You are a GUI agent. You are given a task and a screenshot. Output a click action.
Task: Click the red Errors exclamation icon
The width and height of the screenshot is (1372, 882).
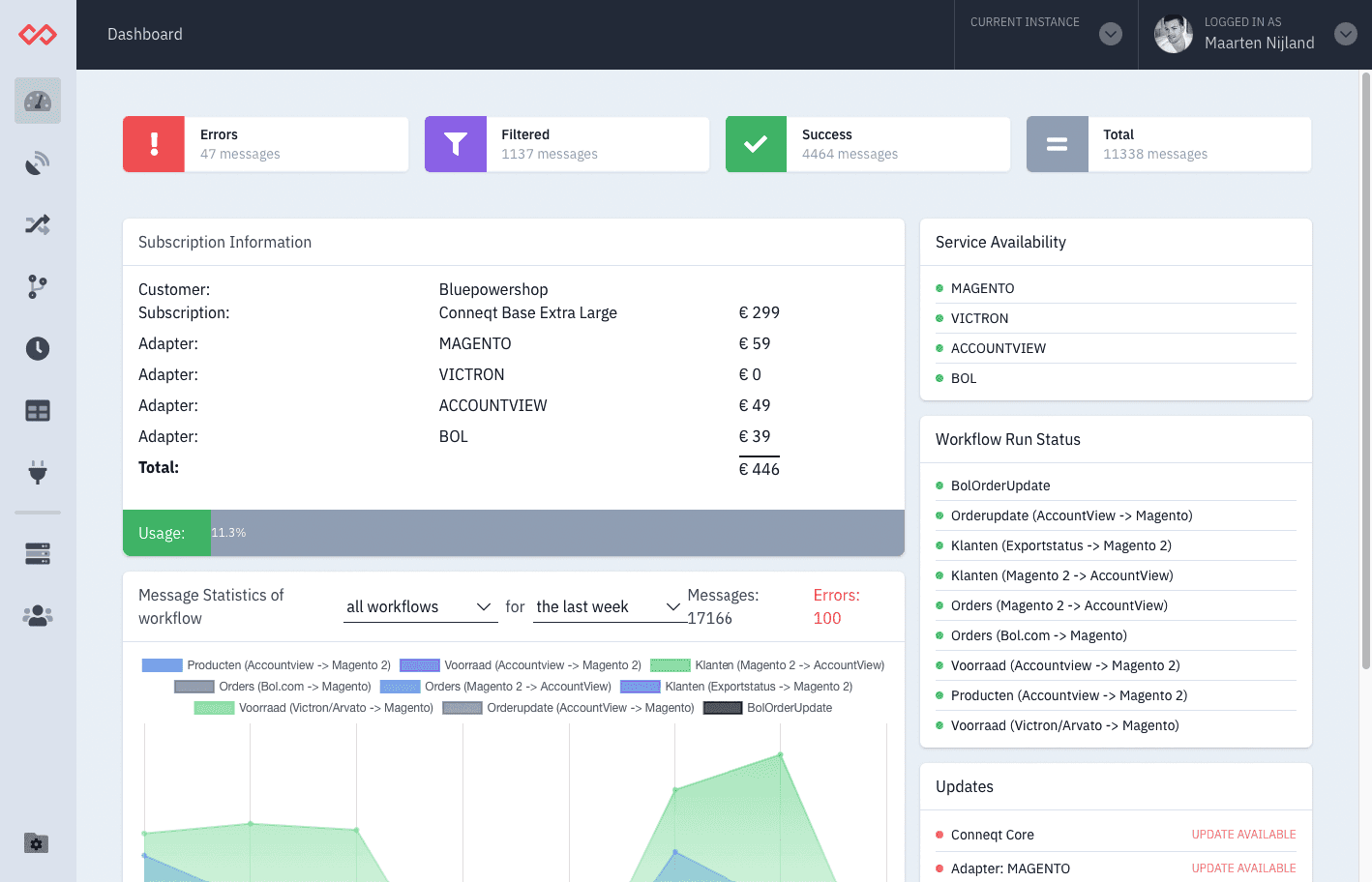point(154,144)
